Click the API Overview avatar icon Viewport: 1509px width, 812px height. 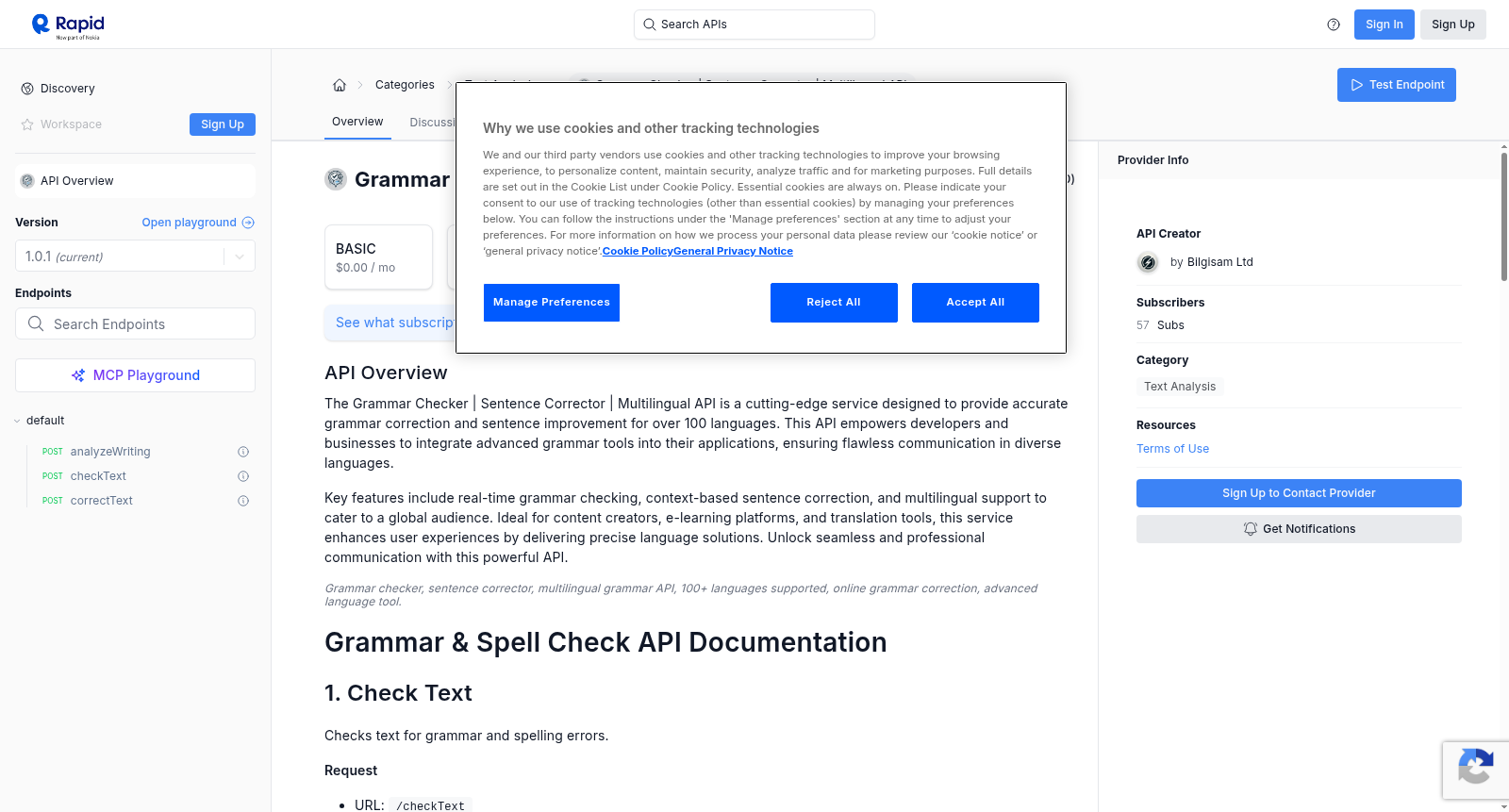pos(27,181)
